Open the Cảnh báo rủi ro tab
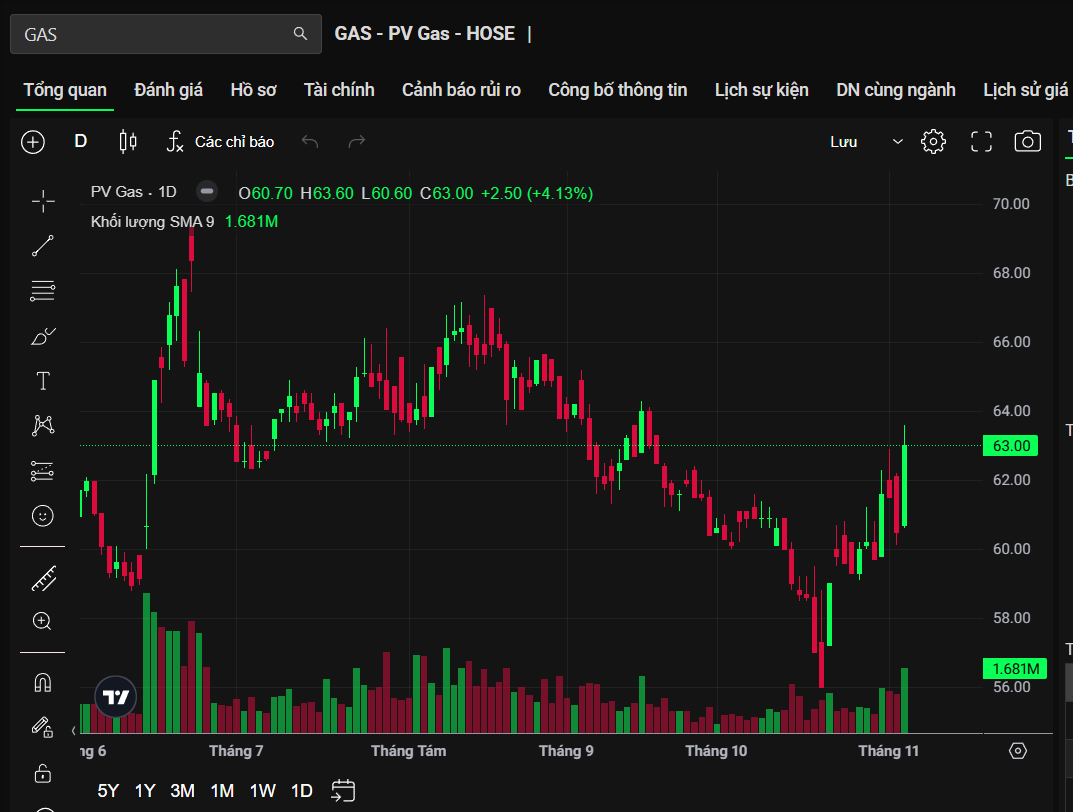 [x=461, y=90]
